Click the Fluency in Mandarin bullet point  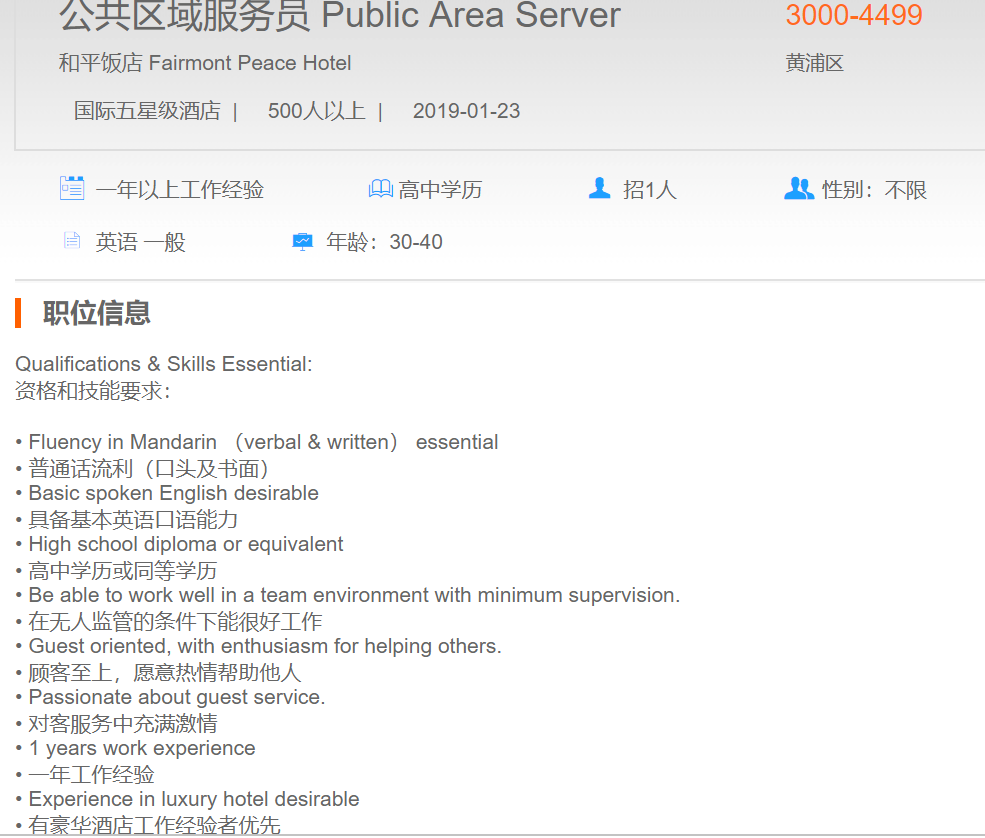point(257,442)
